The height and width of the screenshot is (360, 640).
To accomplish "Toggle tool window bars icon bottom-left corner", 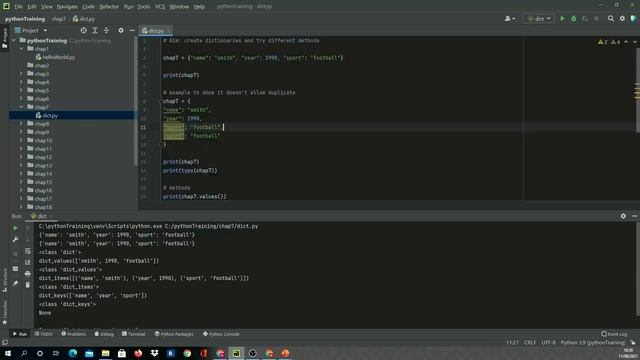I will coord(5,342).
